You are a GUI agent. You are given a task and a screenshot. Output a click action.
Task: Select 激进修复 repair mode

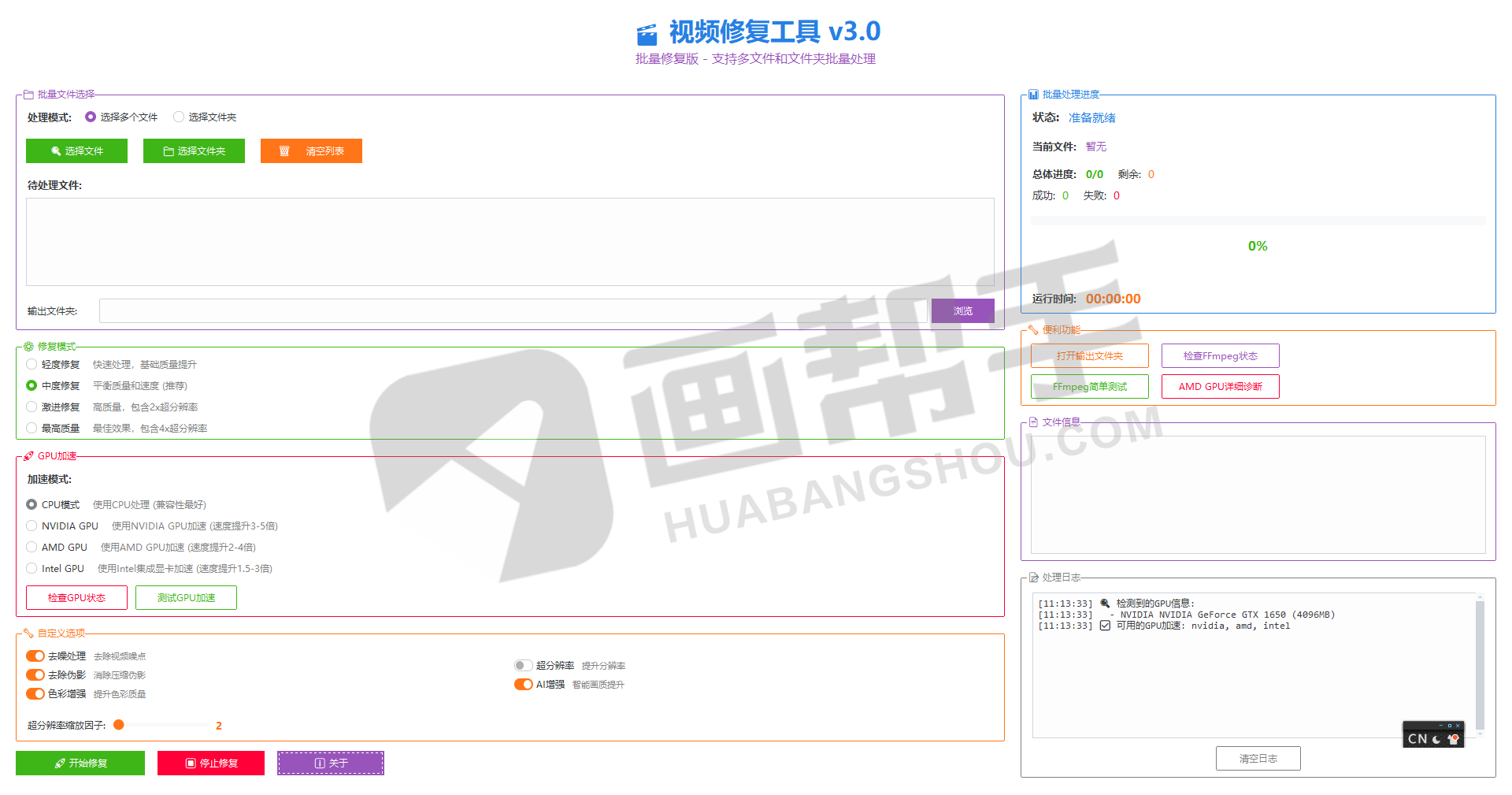31,407
